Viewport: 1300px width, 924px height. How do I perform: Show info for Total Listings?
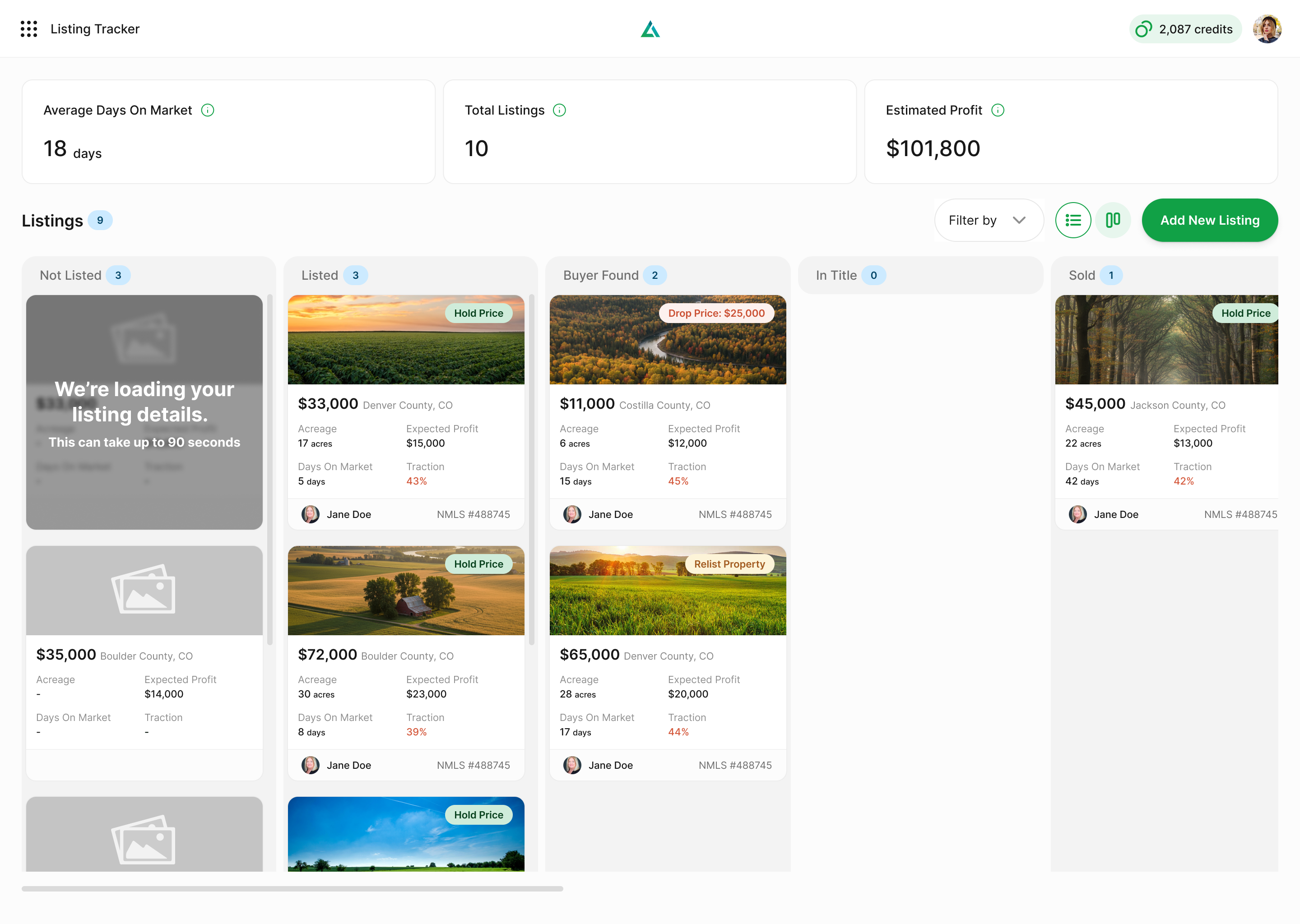pos(560,111)
